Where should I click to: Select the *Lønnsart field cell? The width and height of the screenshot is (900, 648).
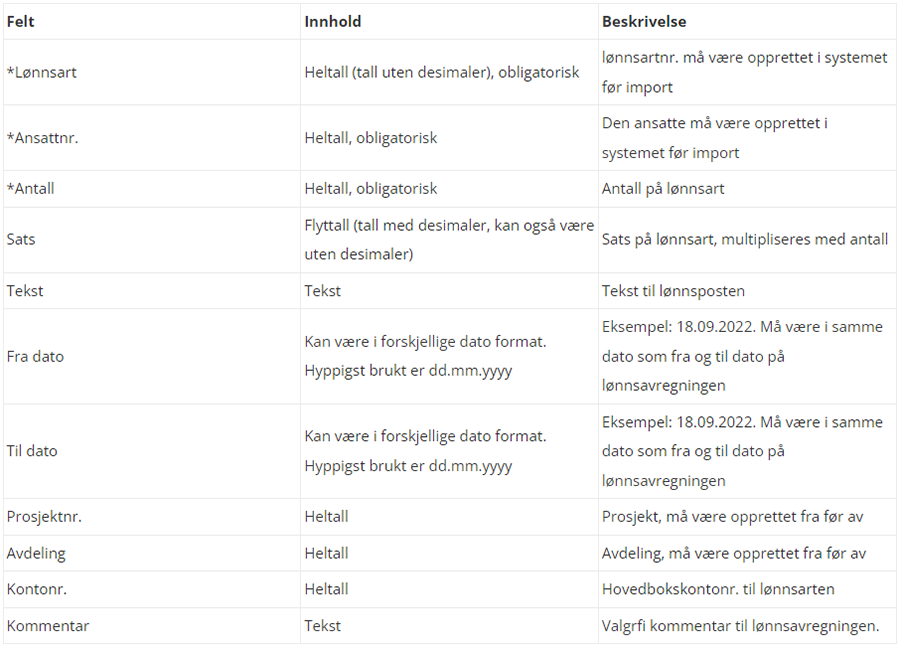pyautogui.click(x=42, y=72)
